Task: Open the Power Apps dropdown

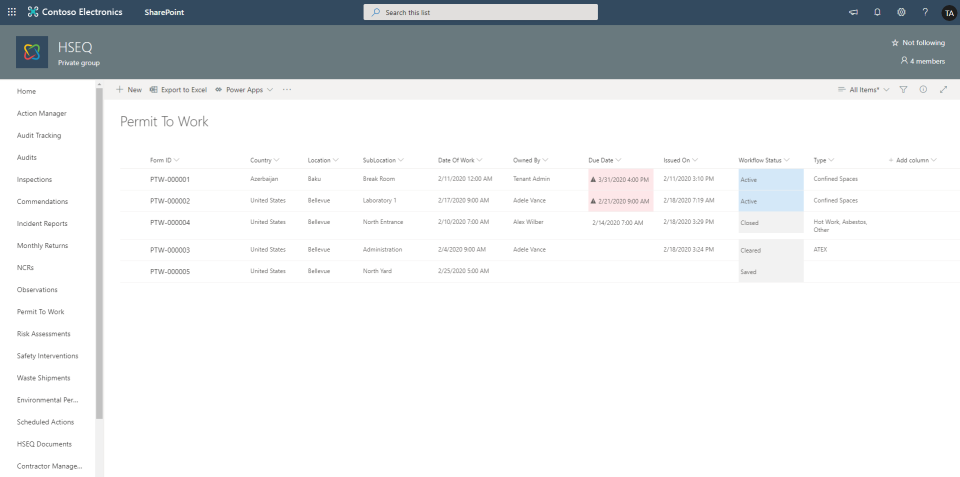Action: click(244, 89)
